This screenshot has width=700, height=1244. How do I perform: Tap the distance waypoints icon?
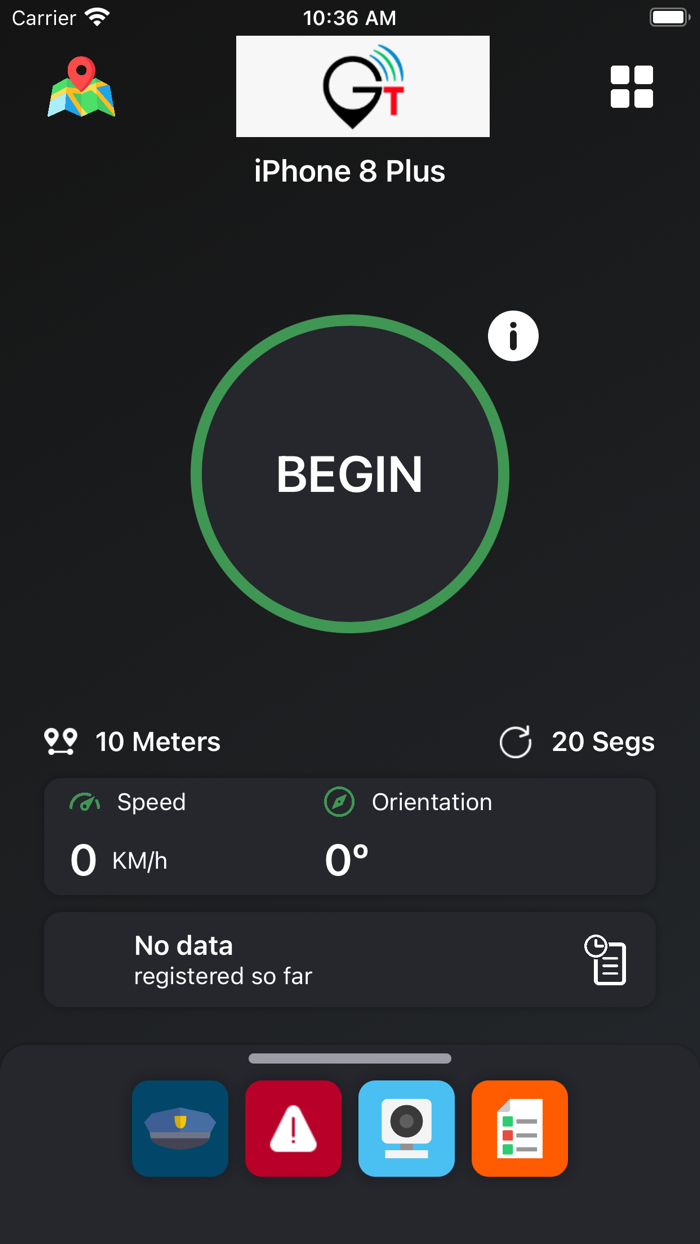(x=61, y=741)
